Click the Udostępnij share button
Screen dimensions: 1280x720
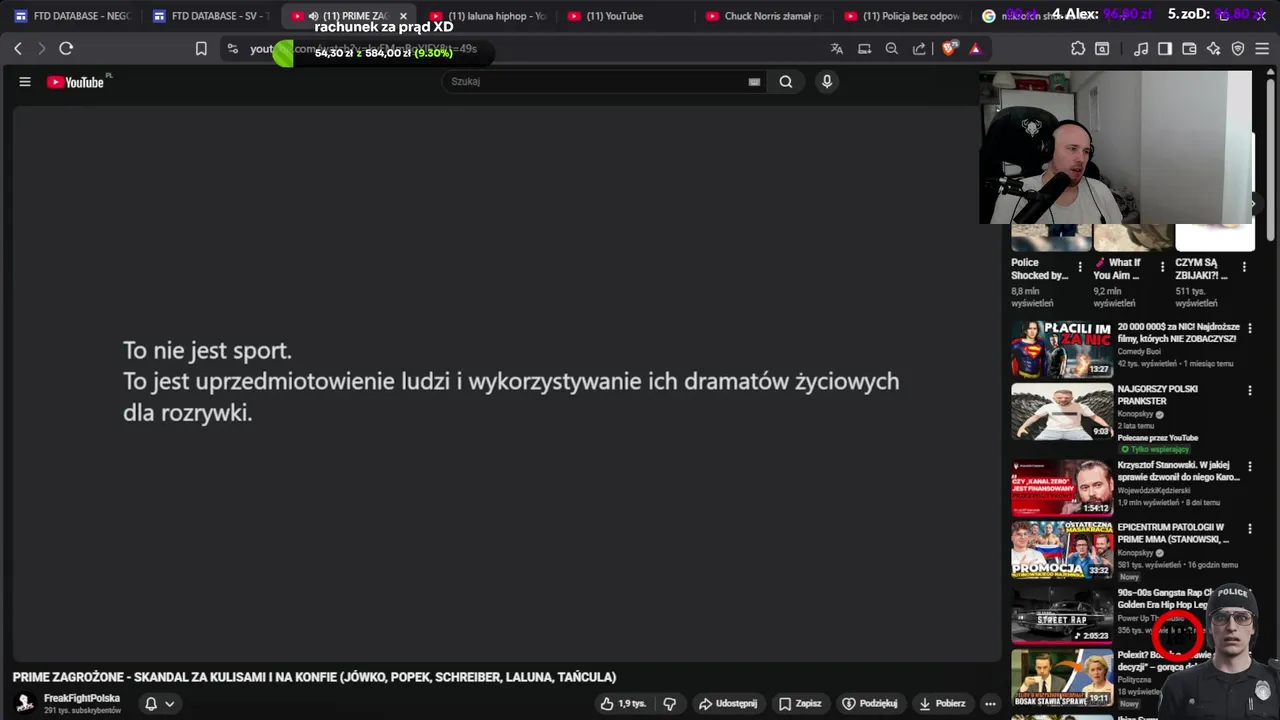coord(728,703)
